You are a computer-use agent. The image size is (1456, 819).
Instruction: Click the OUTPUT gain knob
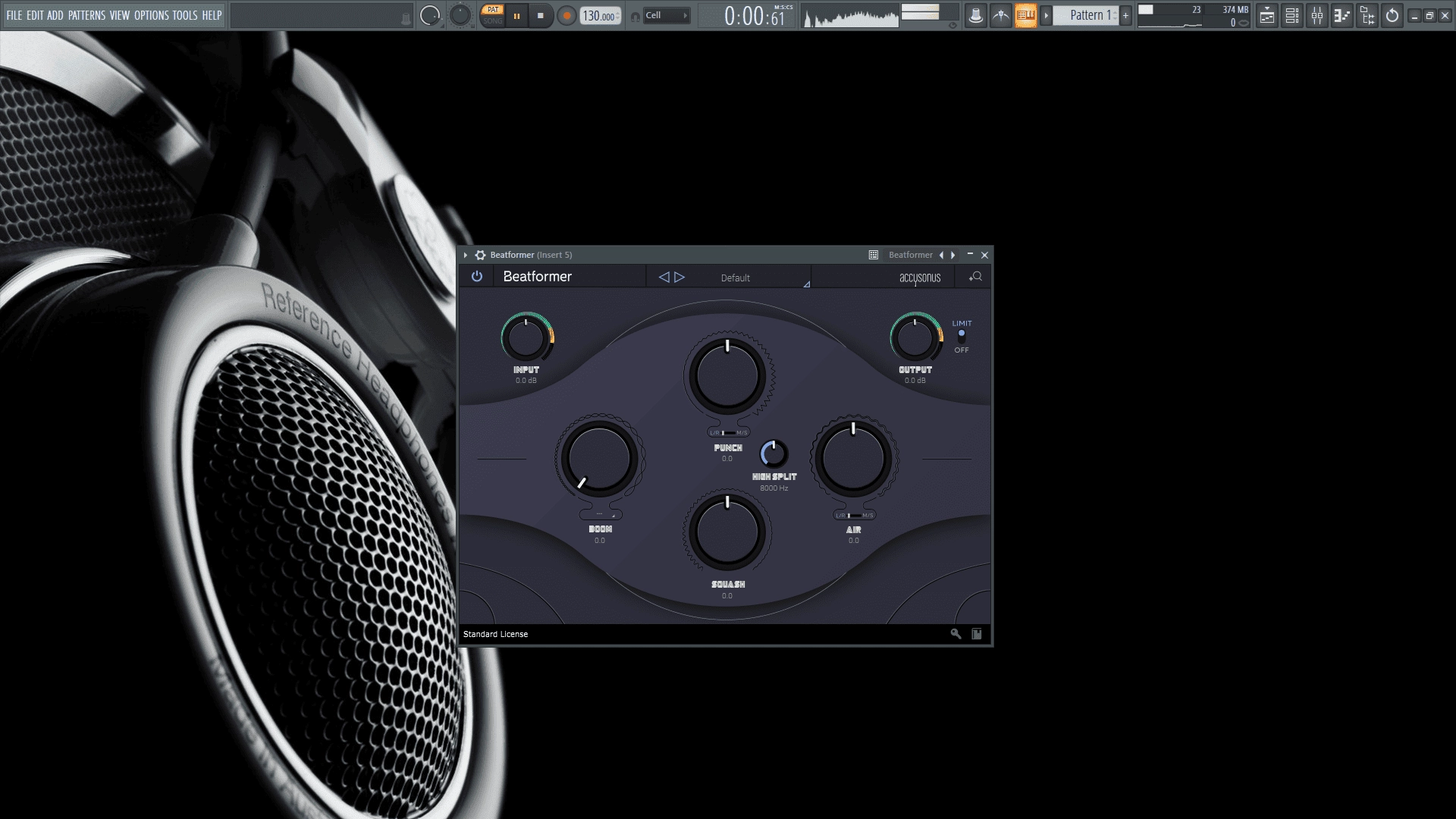915,339
